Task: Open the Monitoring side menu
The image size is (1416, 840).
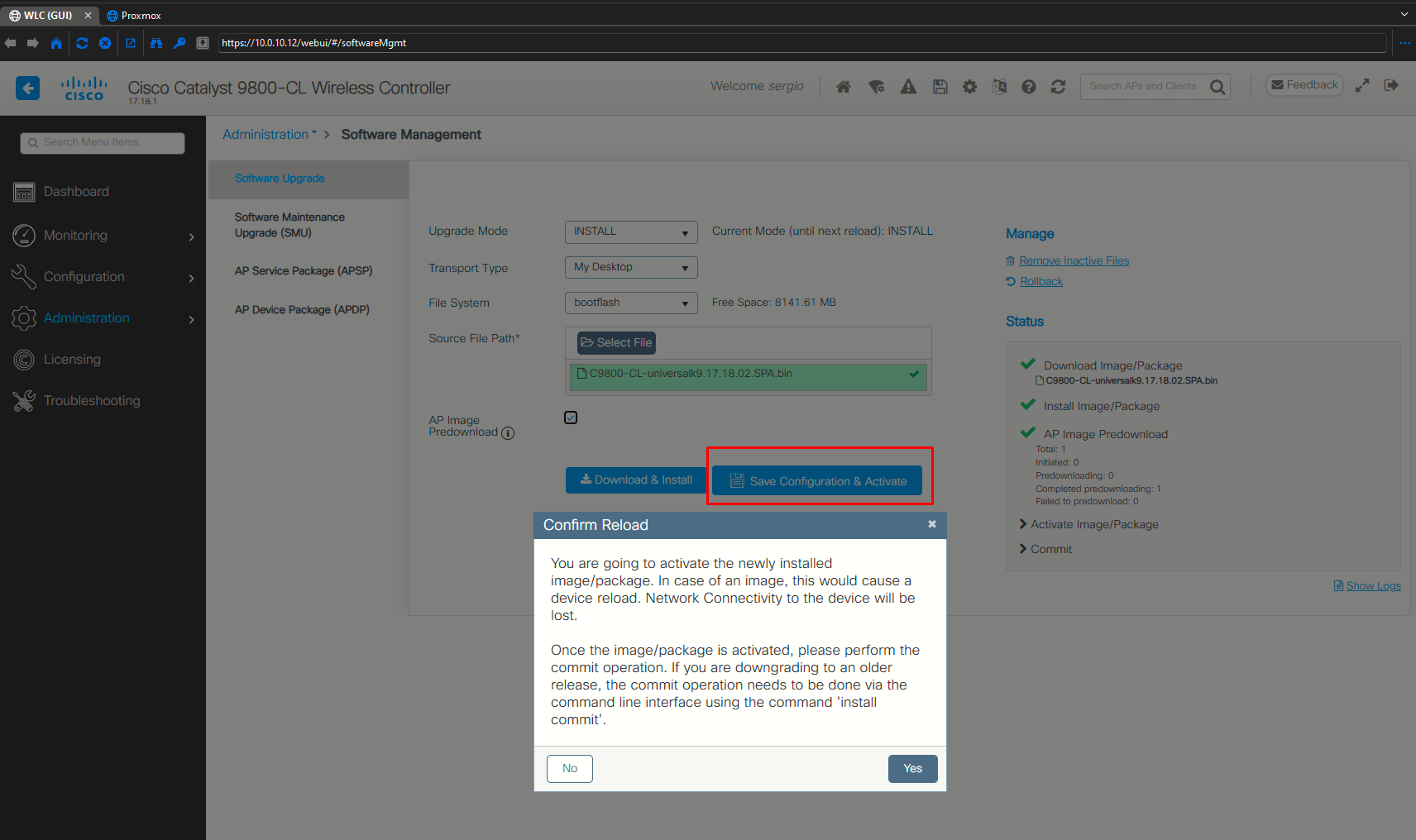Action: 103,236
